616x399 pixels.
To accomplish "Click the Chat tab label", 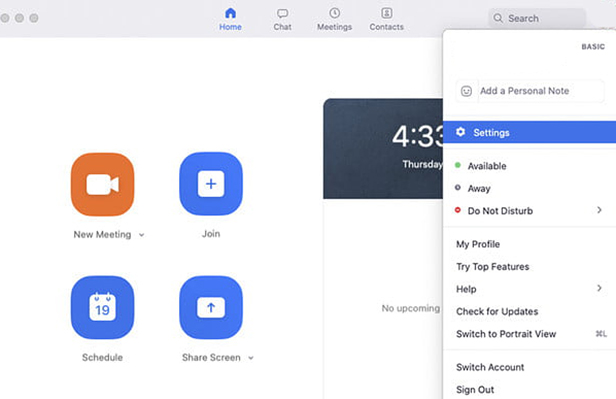I will click(x=282, y=27).
